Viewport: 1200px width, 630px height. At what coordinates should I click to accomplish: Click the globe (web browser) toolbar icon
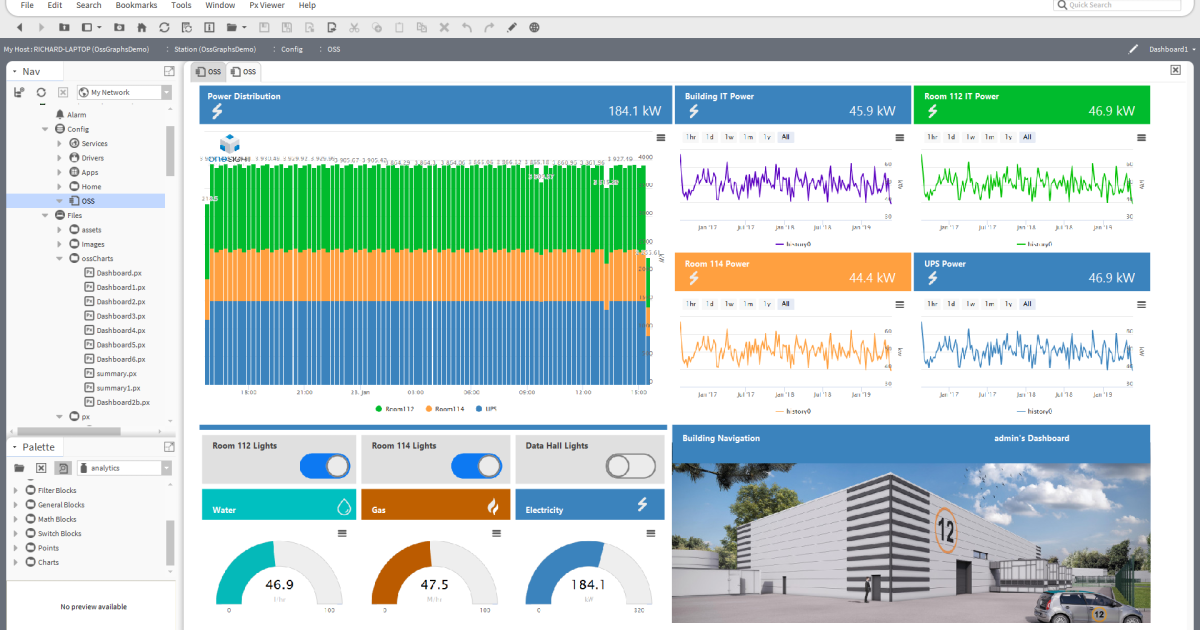534,27
